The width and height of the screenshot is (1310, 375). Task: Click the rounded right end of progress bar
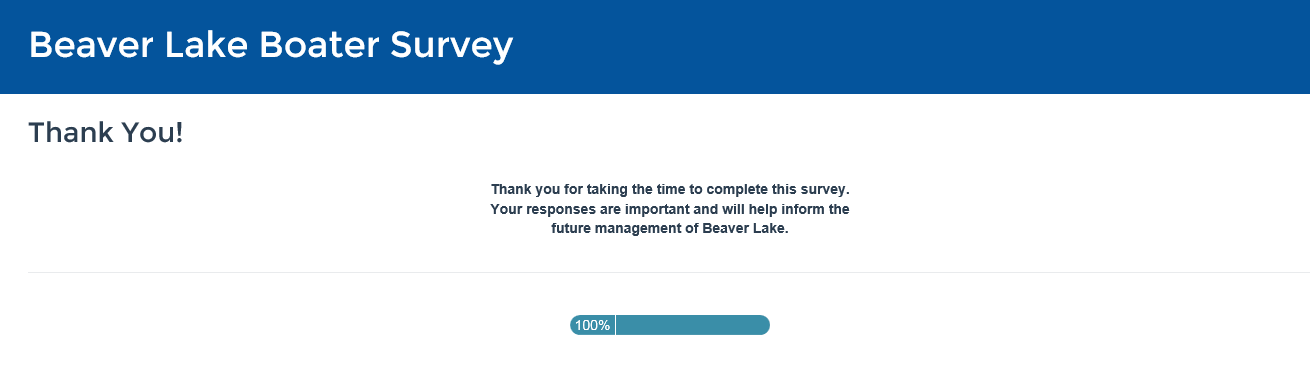[762, 325]
